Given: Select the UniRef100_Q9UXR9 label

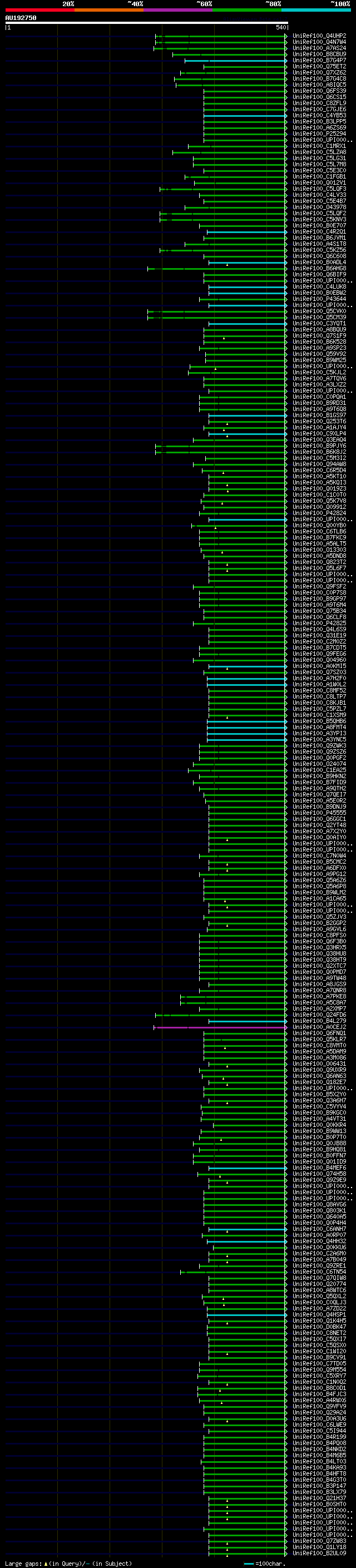Looking at the screenshot, I should point(319,1070).
